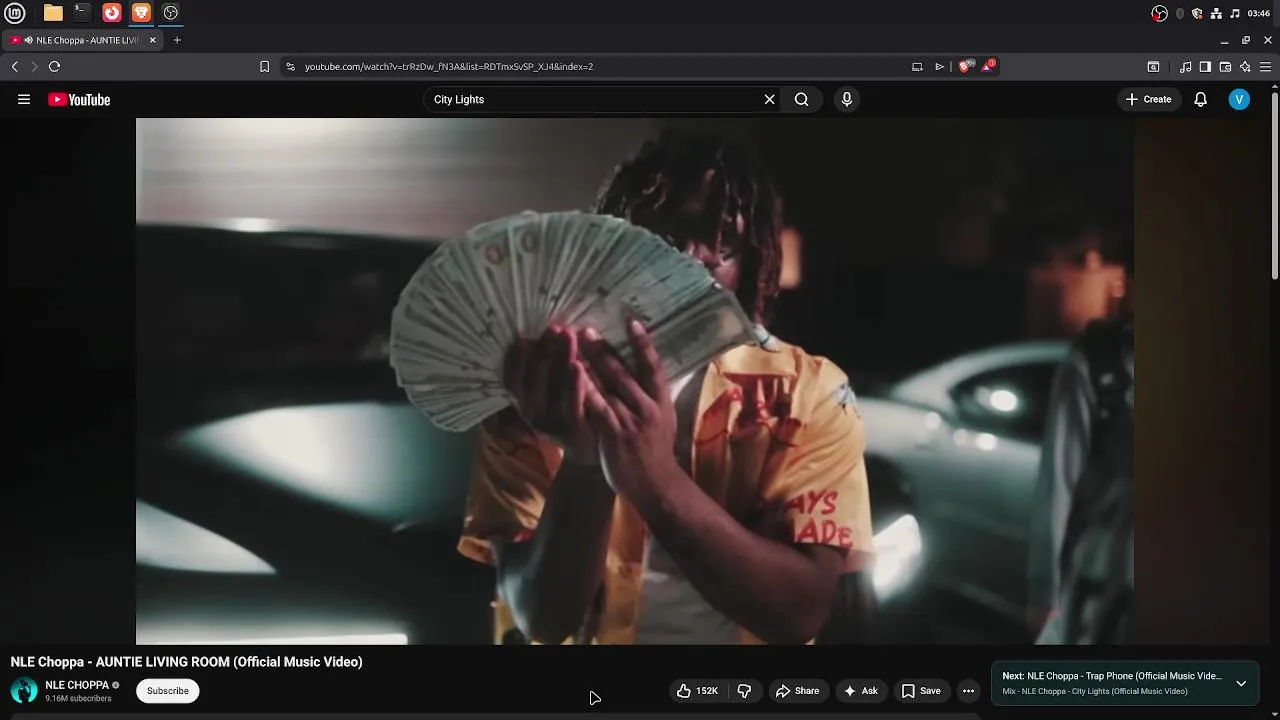Expand the Next: Trap Phone playlist panel
This screenshot has height=720, width=1280.
pos(1241,684)
